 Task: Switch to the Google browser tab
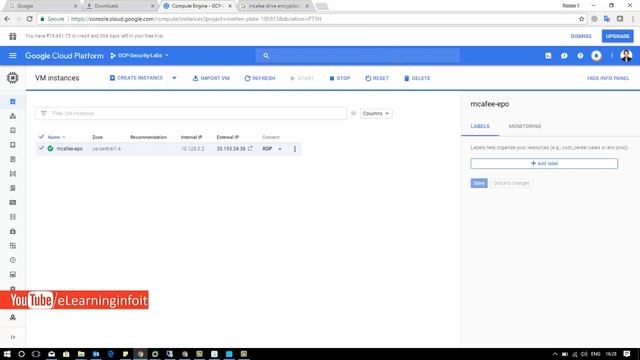(x=42, y=6)
